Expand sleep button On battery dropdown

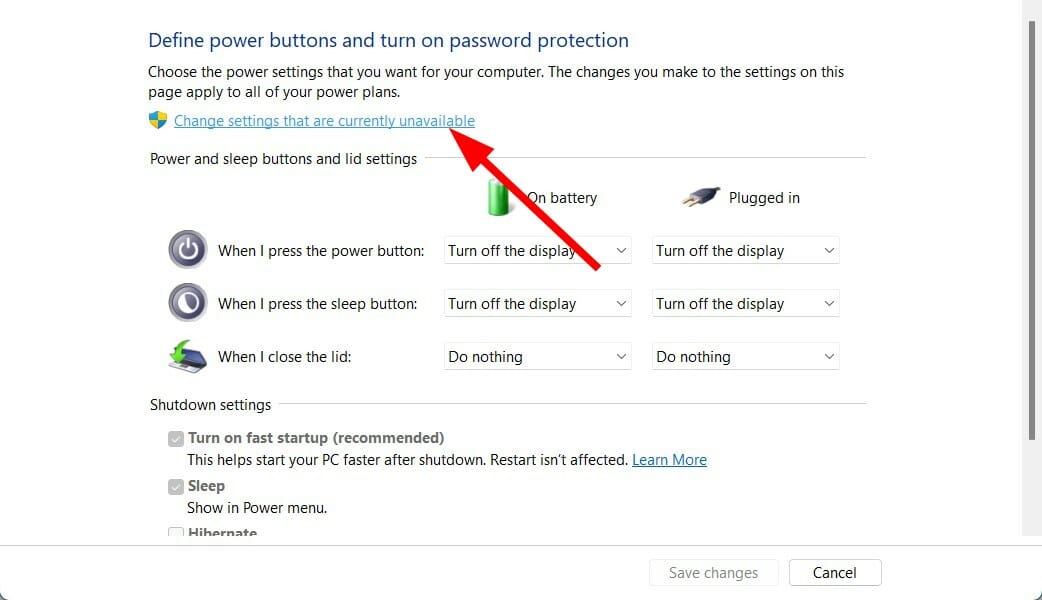tap(537, 303)
